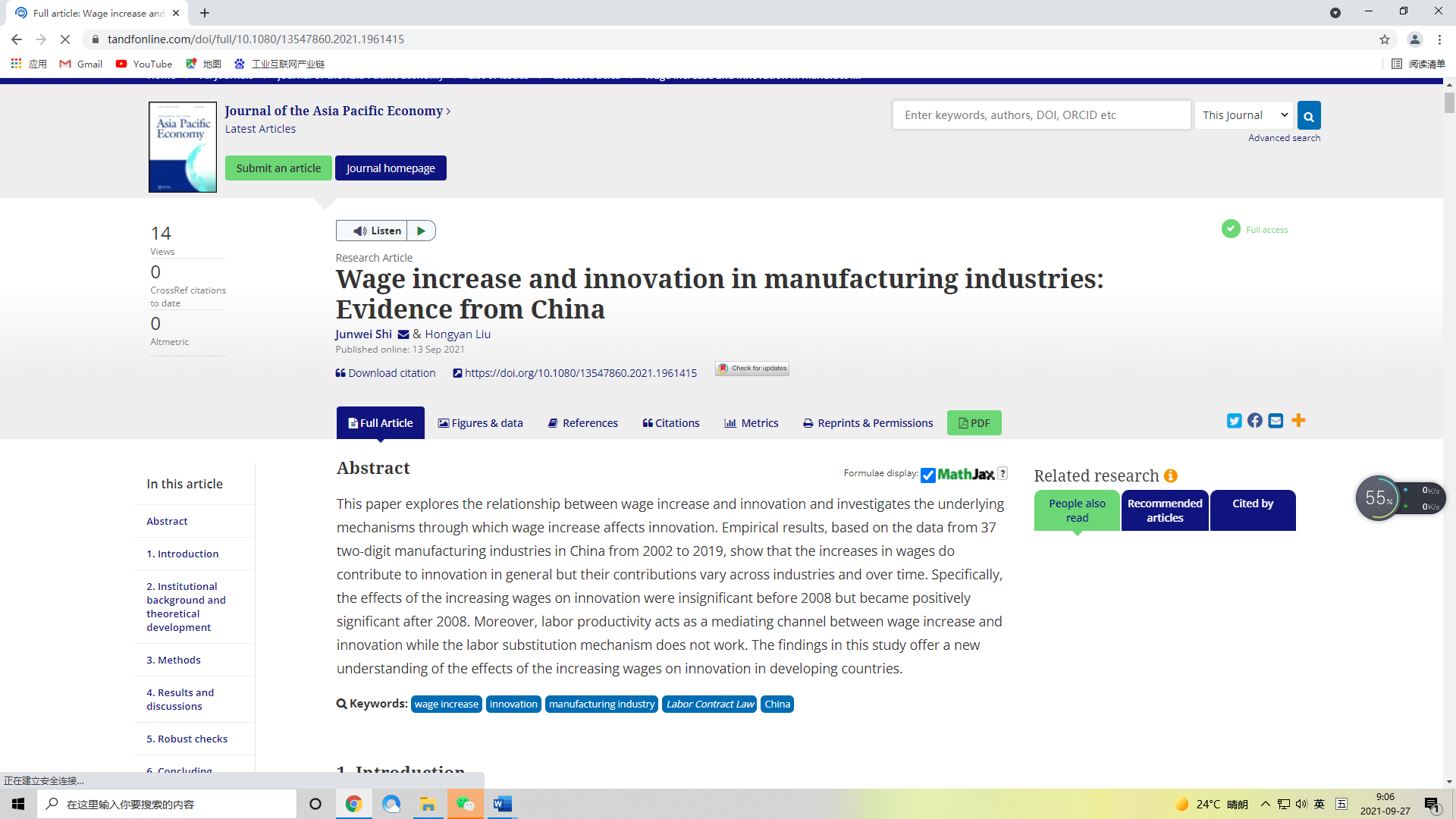The width and height of the screenshot is (1456, 819).
Task: Bookmark page with star icon
Action: pyautogui.click(x=1384, y=39)
